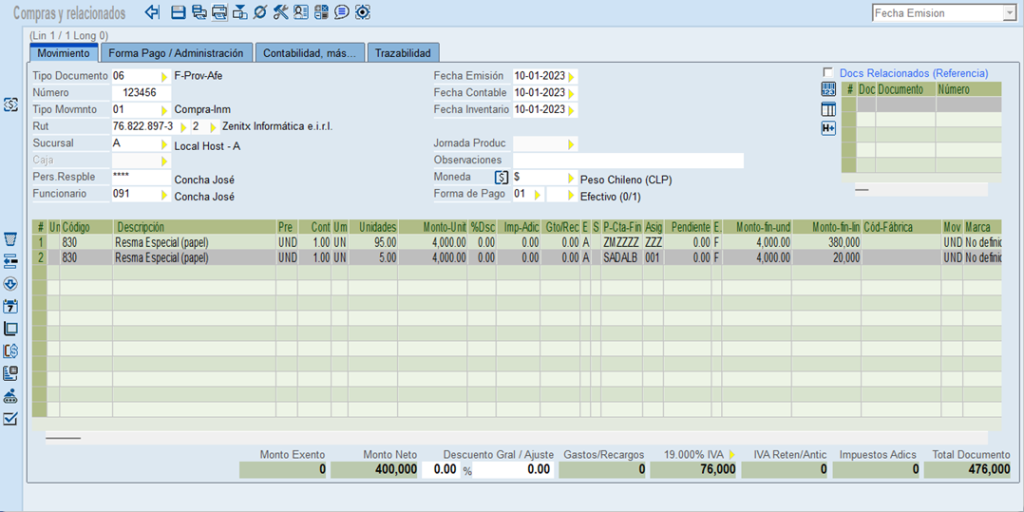
Task: Click the checkmark box sidebar icon
Action: 10,419
